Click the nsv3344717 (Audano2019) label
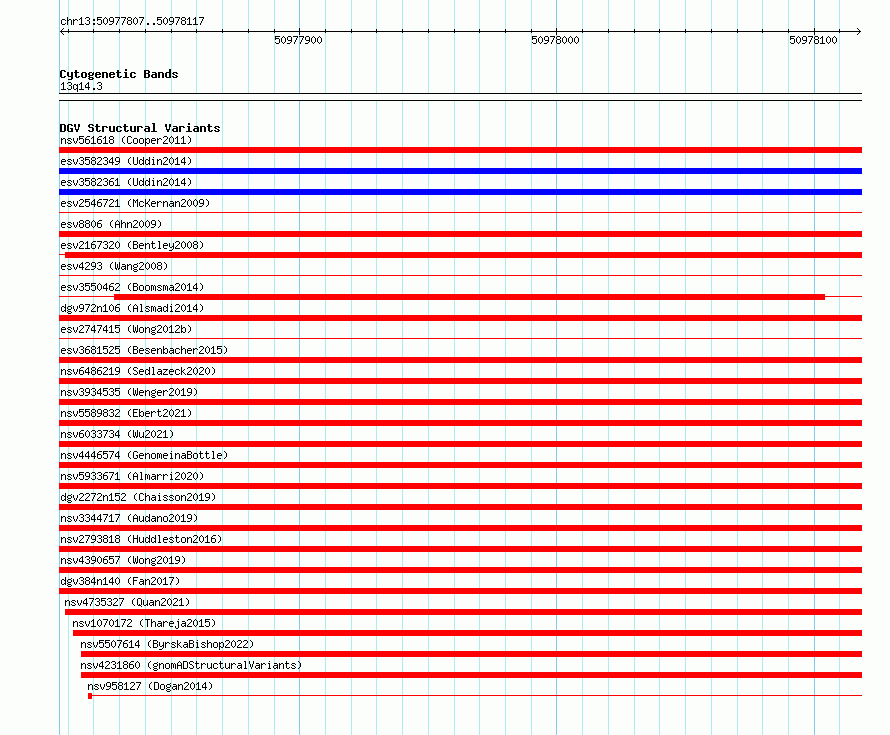This screenshot has height=735, width=890. pyautogui.click(x=129, y=518)
